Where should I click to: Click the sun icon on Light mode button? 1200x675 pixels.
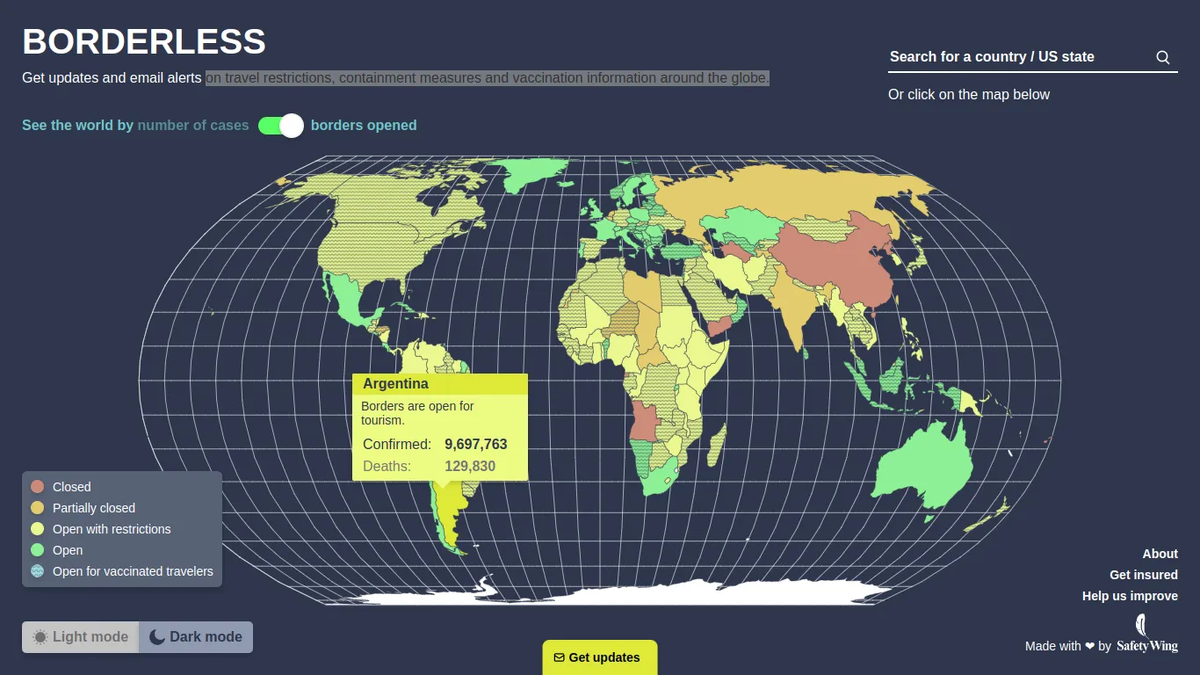coord(41,636)
